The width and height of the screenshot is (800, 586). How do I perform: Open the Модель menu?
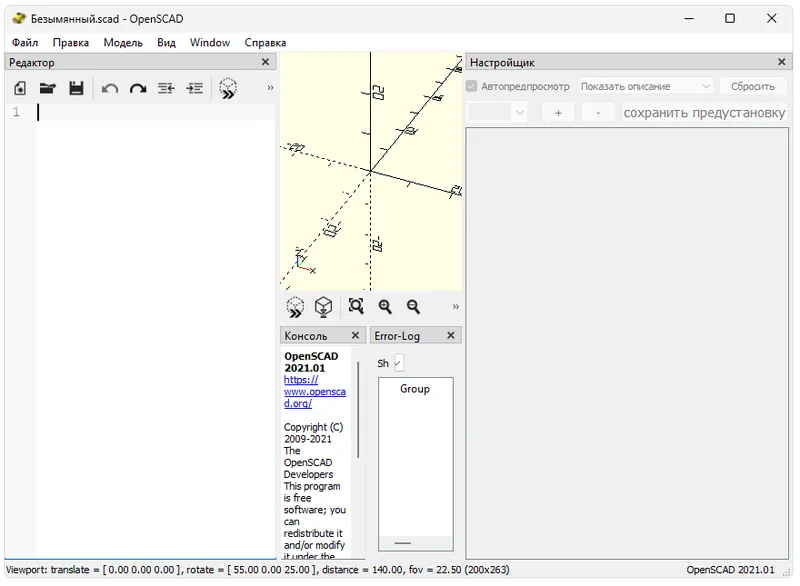[123, 42]
